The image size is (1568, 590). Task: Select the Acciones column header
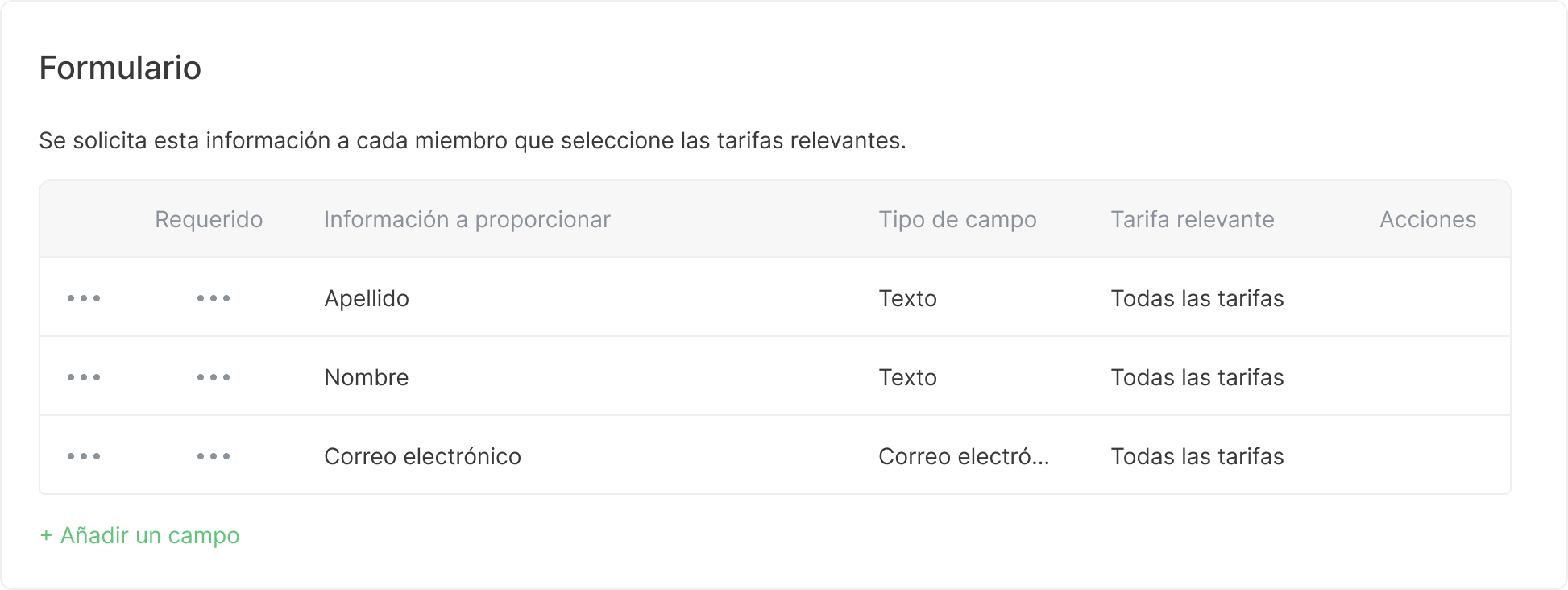click(x=1428, y=218)
